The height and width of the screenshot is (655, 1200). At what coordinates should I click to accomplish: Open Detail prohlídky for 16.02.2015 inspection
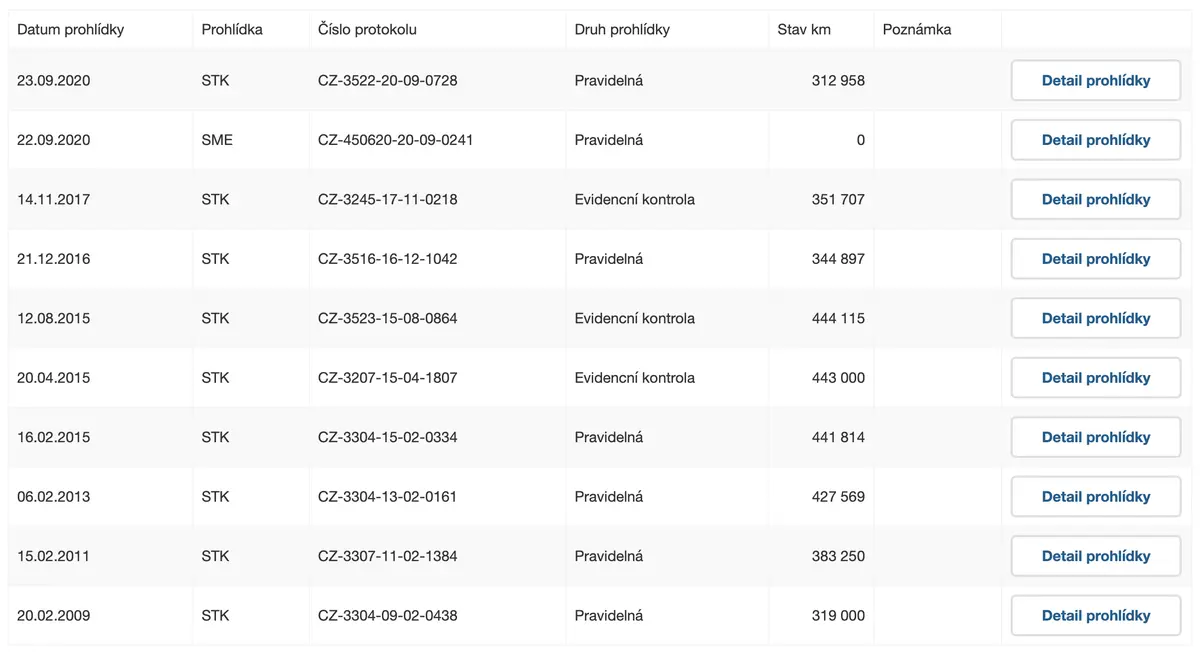[1096, 437]
